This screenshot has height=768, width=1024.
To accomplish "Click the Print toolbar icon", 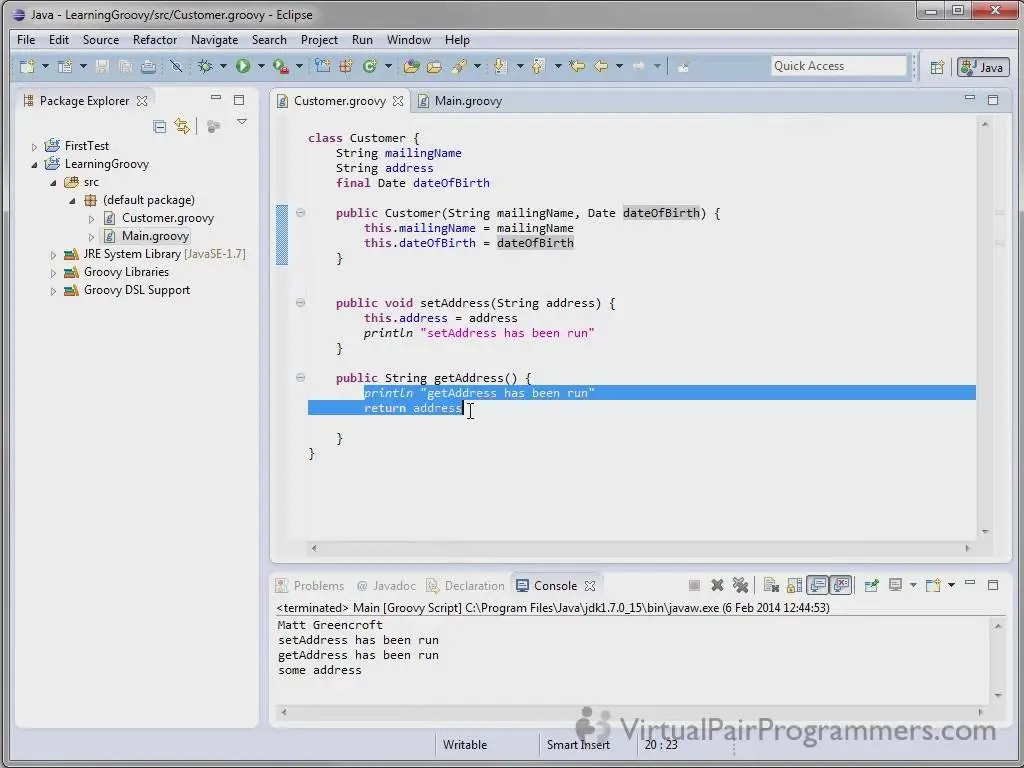I will tap(149, 66).
